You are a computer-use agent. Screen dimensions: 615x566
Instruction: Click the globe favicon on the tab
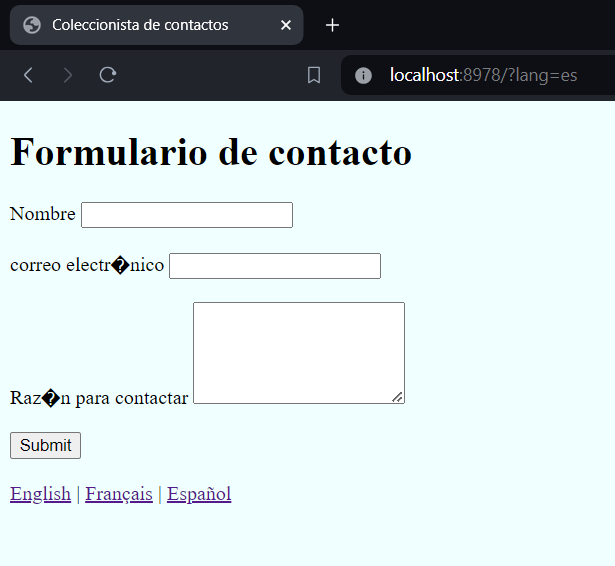coord(32,25)
